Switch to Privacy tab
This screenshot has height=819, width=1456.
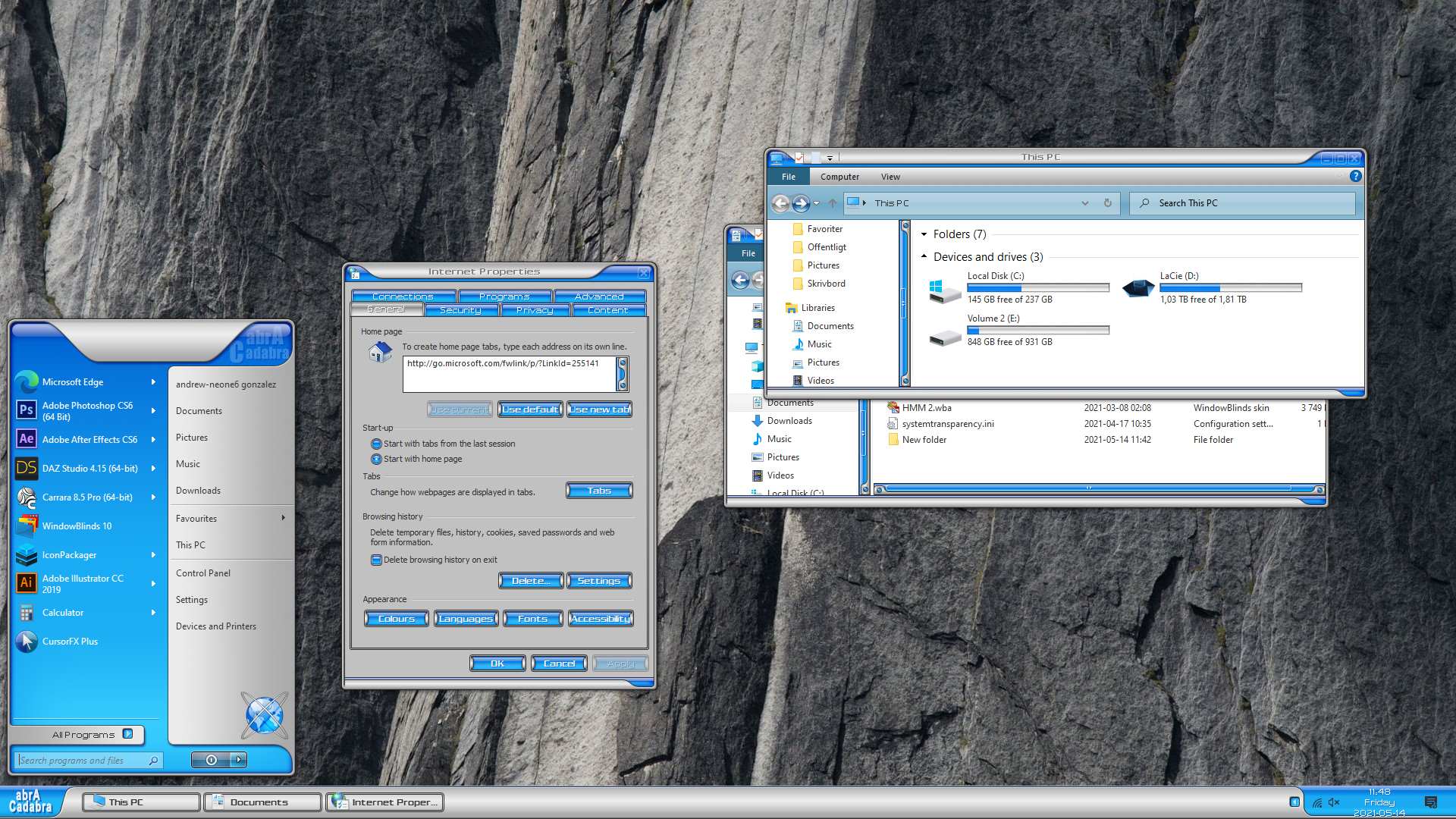(535, 310)
